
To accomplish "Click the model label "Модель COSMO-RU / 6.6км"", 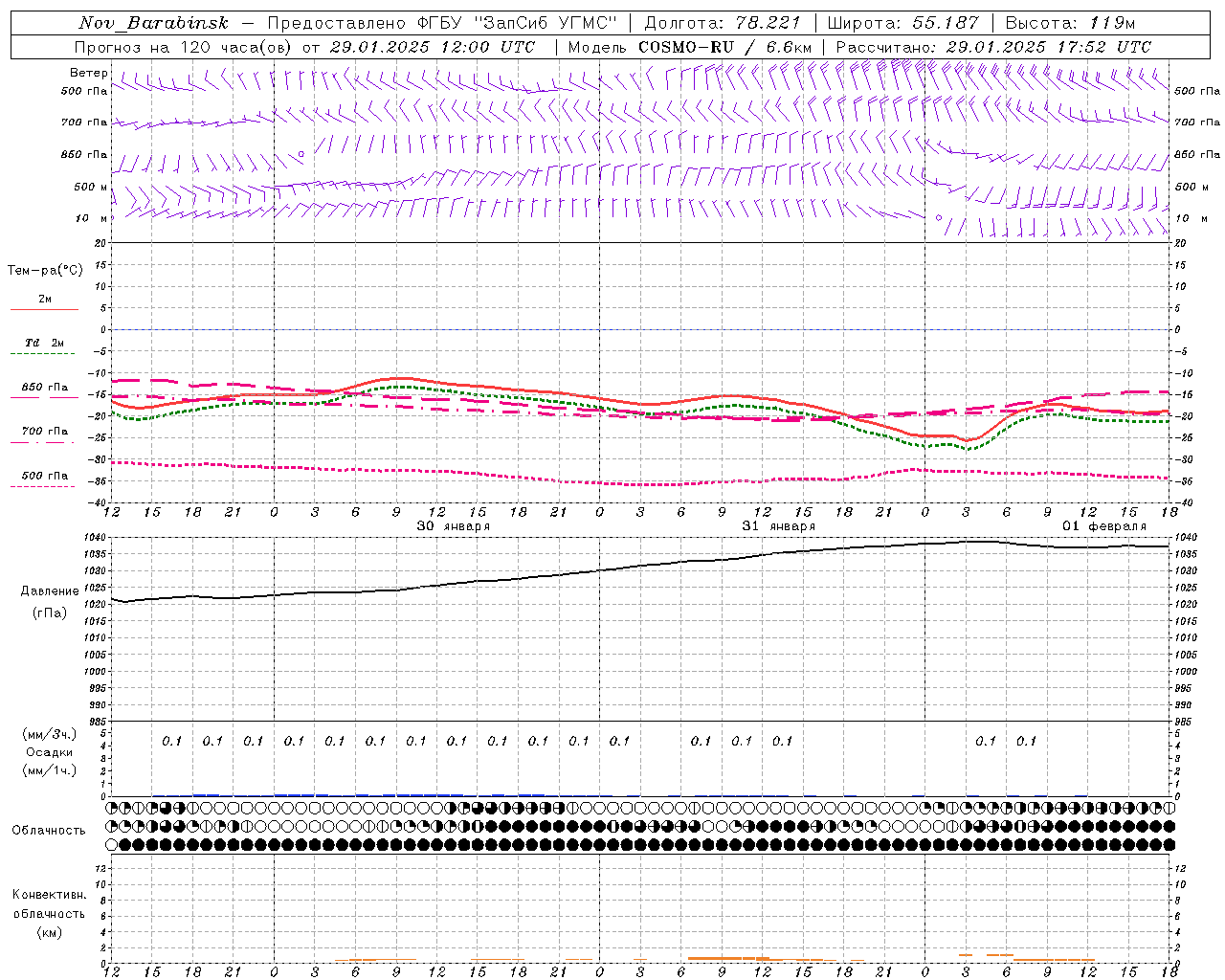I will coord(689,47).
